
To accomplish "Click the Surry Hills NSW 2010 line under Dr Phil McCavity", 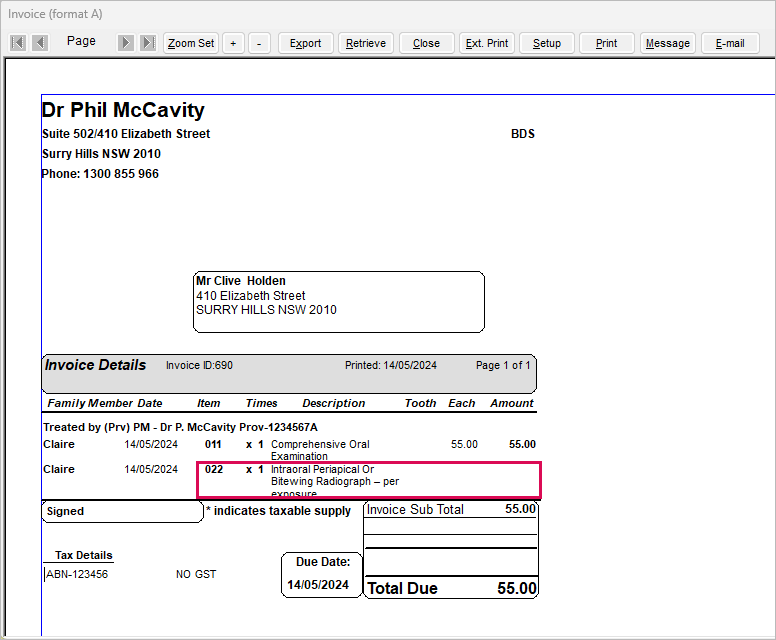I will [x=101, y=154].
